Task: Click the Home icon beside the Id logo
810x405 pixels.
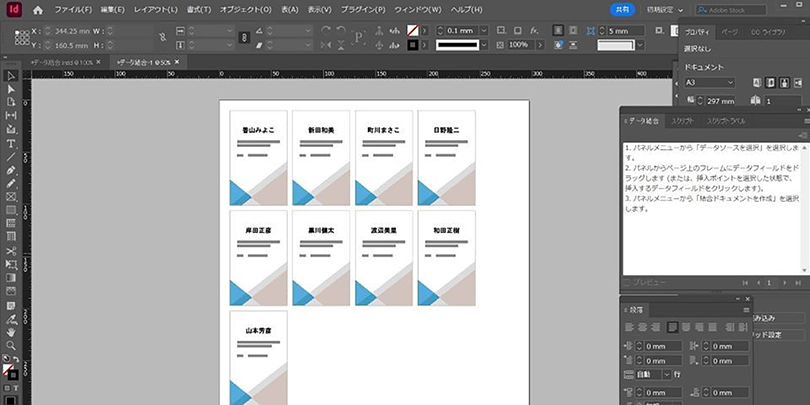Action: (x=38, y=9)
